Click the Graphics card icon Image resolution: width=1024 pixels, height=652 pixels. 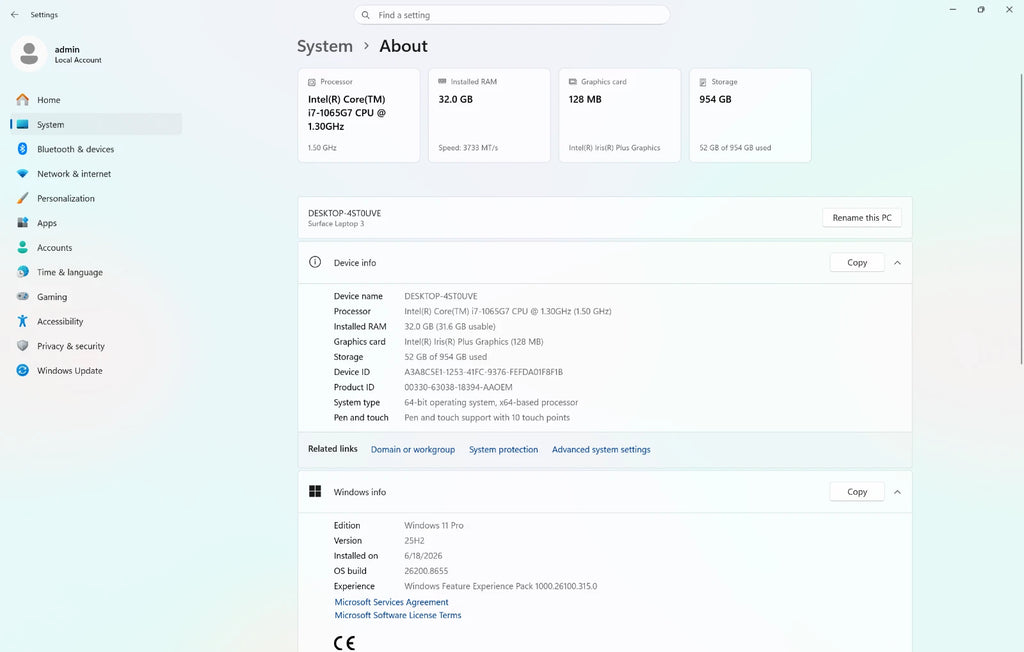tap(573, 82)
